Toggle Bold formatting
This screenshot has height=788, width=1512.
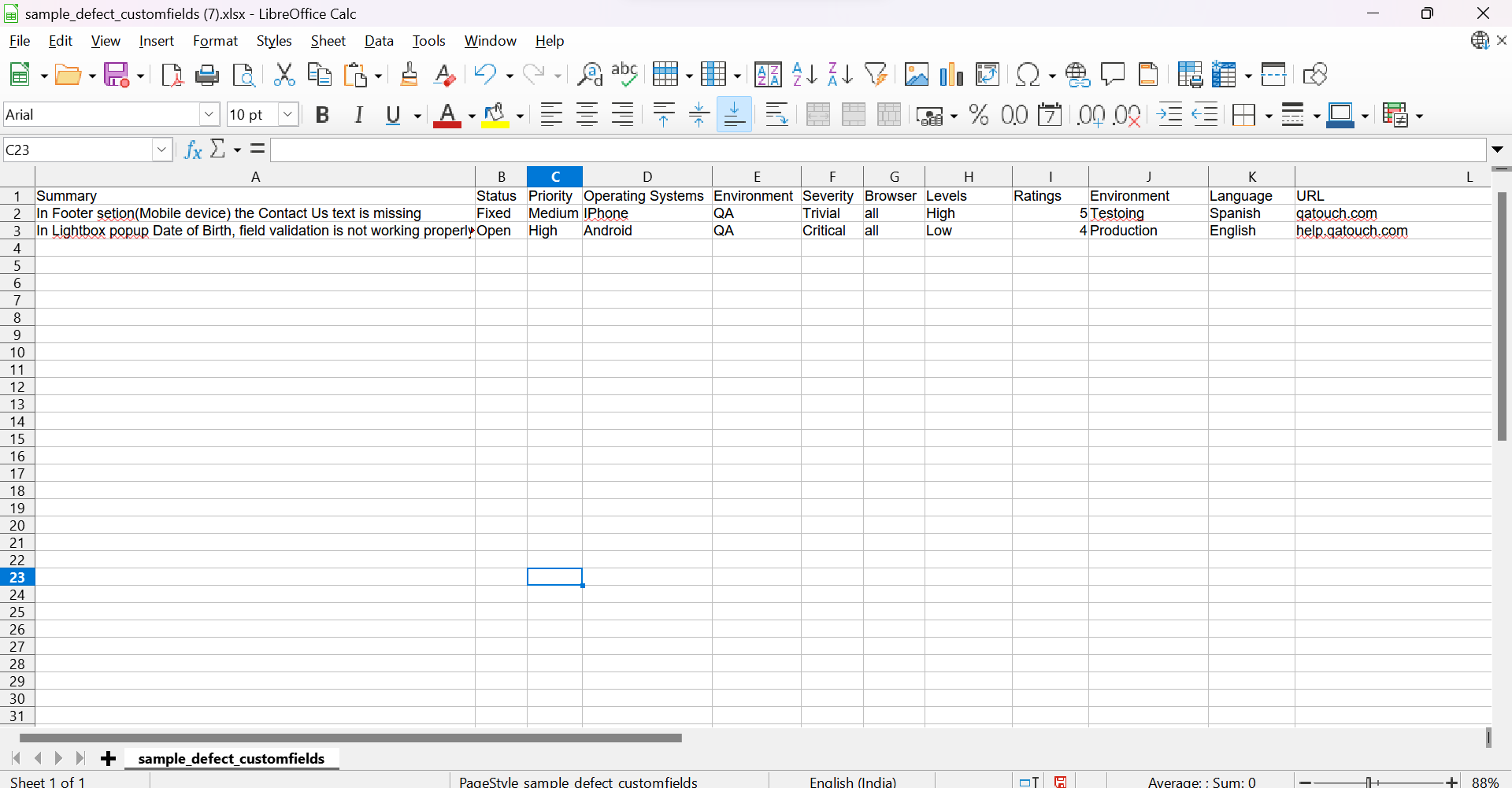pyautogui.click(x=322, y=115)
